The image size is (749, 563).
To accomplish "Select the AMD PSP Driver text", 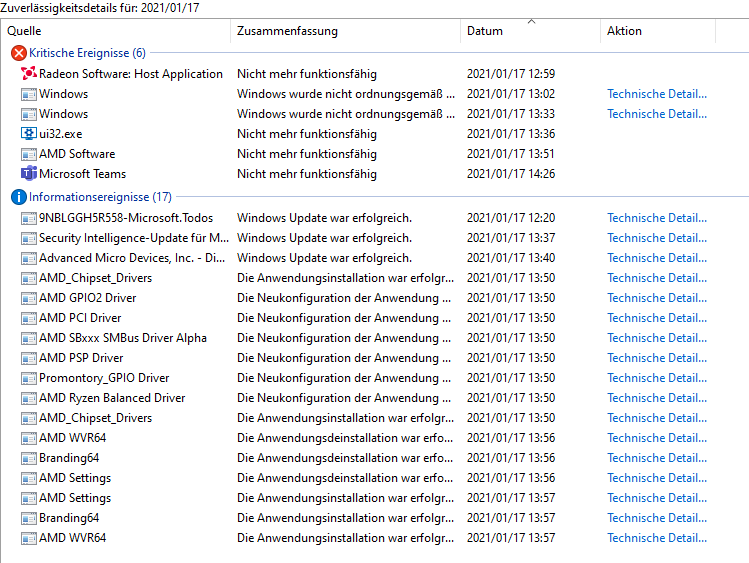I will [x=81, y=358].
